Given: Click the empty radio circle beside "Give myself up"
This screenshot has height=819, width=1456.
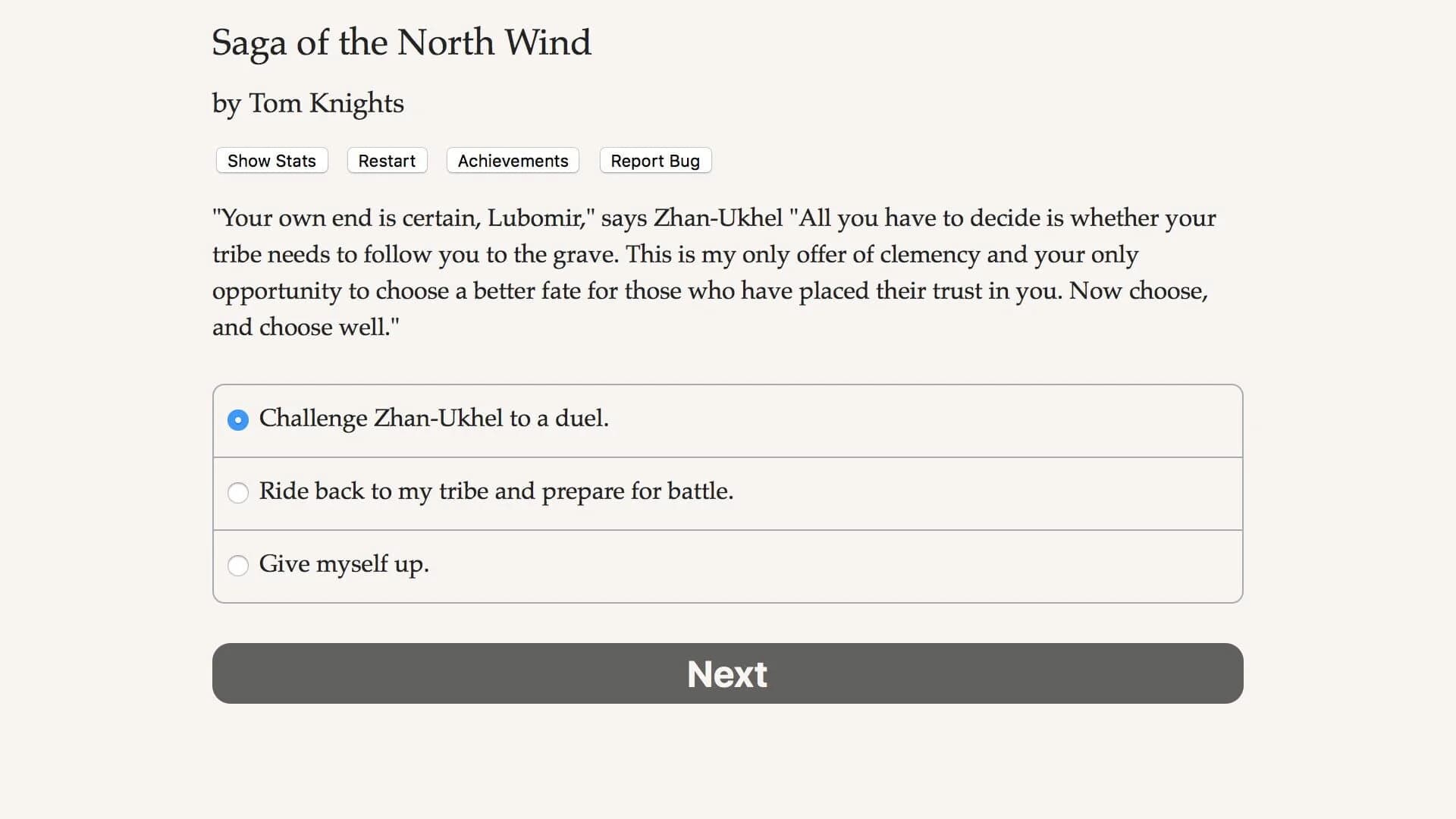Looking at the screenshot, I should pos(238,566).
